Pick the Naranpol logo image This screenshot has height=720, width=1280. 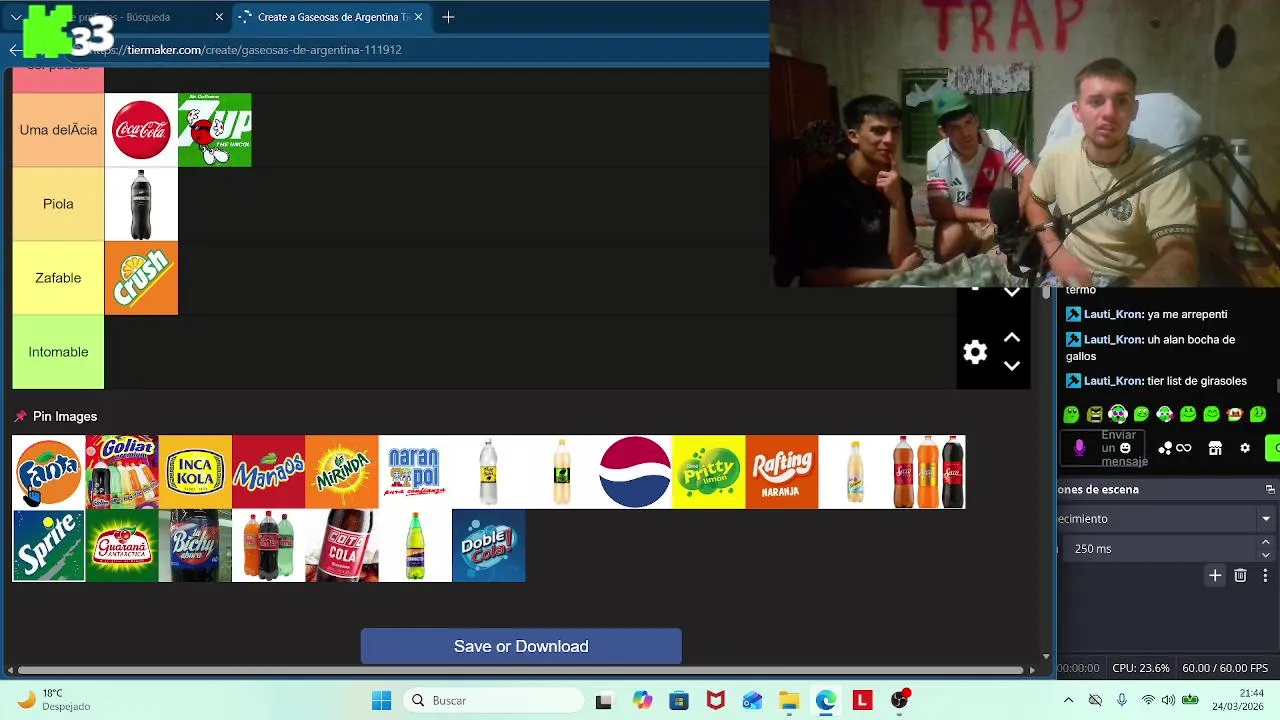coord(415,472)
